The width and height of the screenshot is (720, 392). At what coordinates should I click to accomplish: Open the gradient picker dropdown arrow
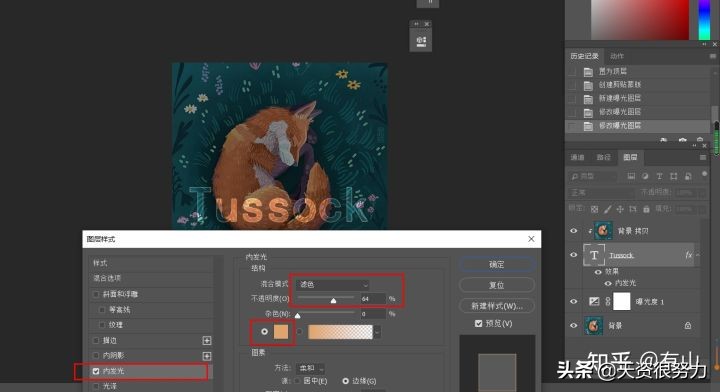pyautogui.click(x=377, y=332)
